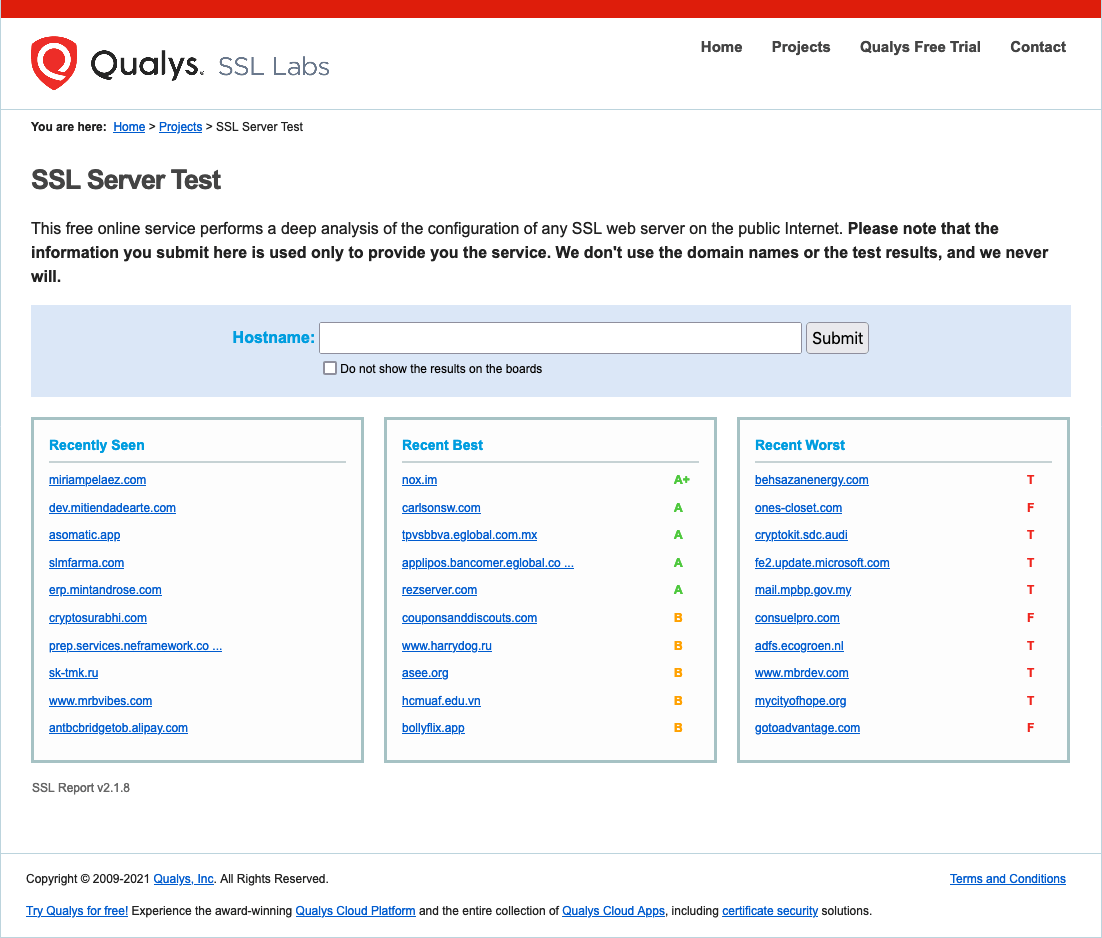Click the 'SSL Report v2.1.8' version text
Image resolution: width=1102 pixels, height=938 pixels.
point(81,788)
